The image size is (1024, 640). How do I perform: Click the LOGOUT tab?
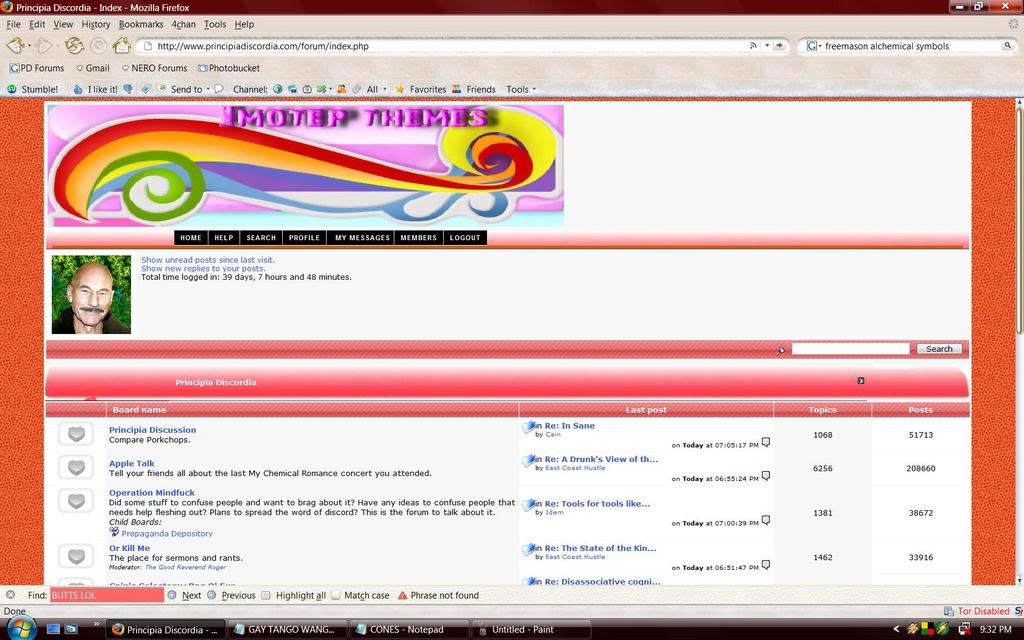(465, 238)
